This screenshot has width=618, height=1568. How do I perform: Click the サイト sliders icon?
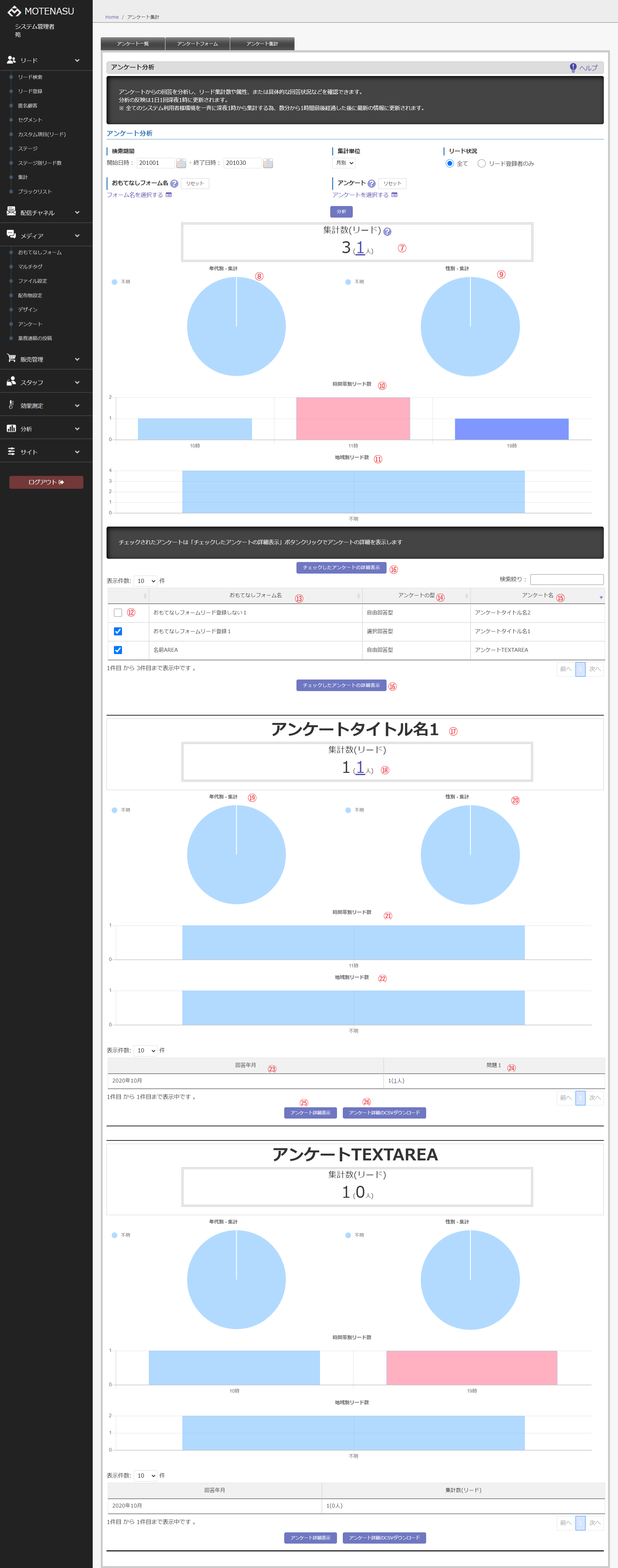point(11,451)
